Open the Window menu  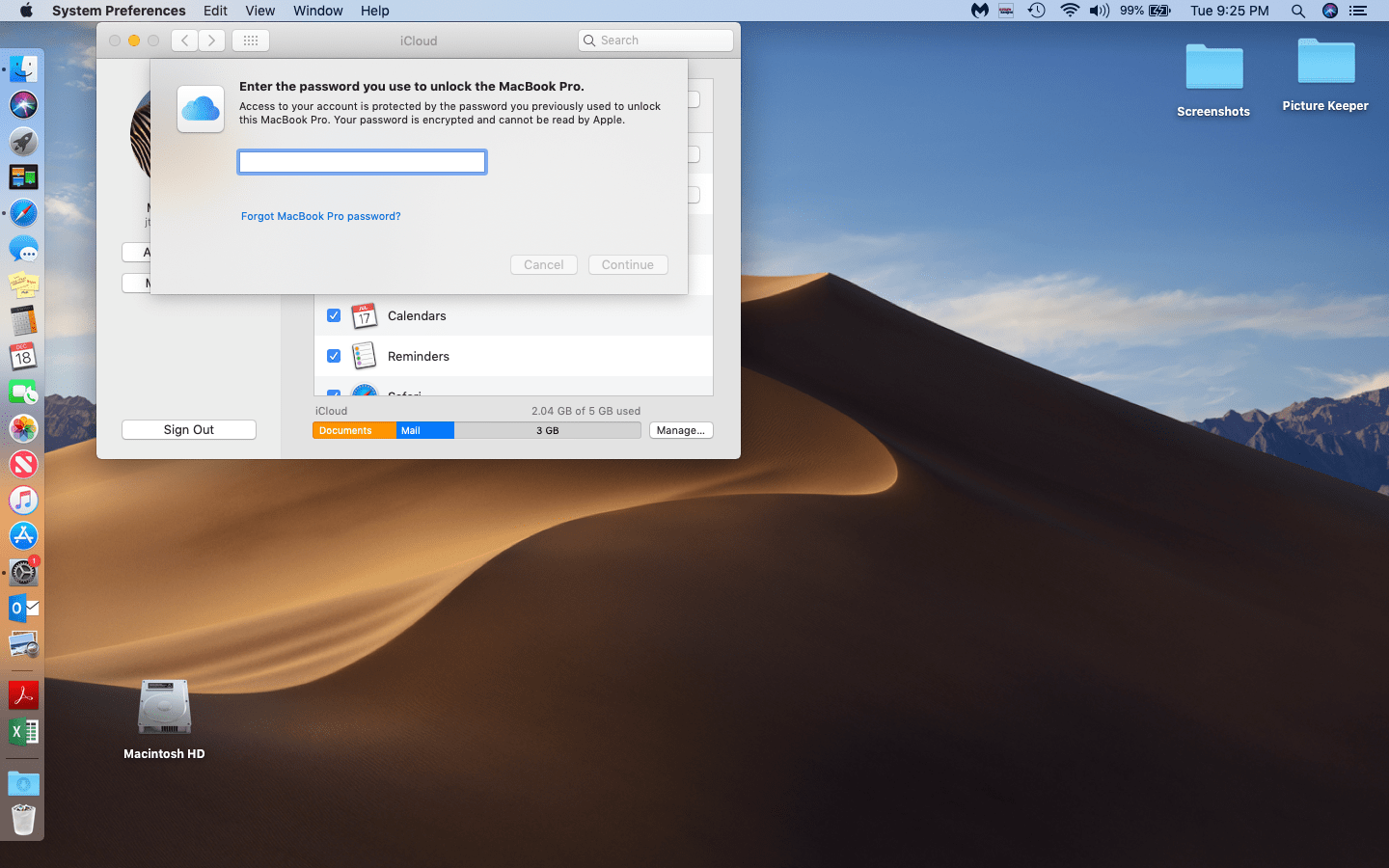(x=317, y=11)
